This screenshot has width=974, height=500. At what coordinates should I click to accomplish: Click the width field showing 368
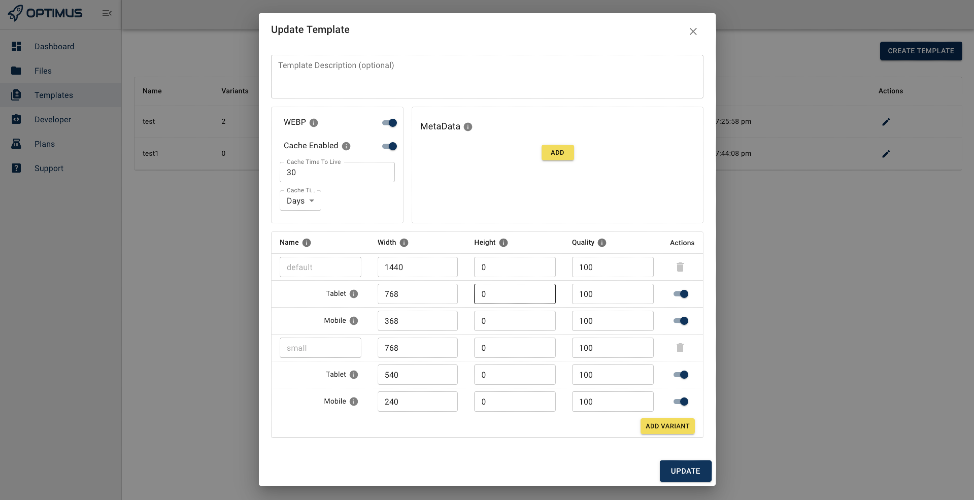point(417,321)
